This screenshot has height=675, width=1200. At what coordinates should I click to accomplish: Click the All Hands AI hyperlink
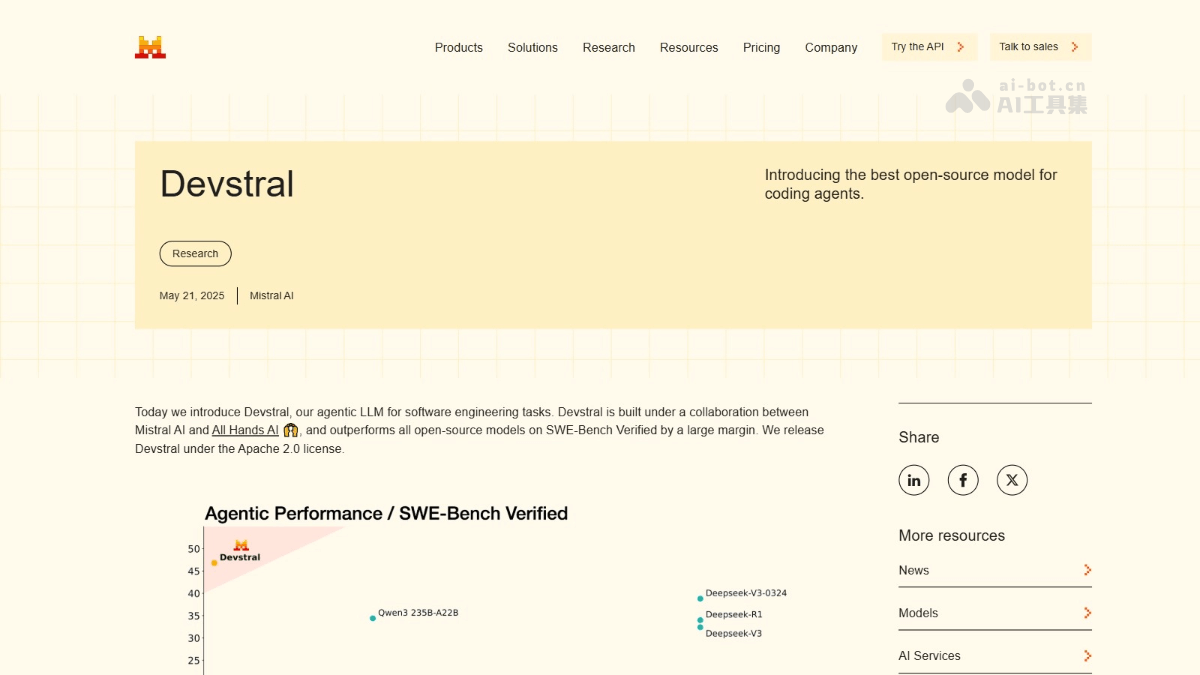click(245, 430)
